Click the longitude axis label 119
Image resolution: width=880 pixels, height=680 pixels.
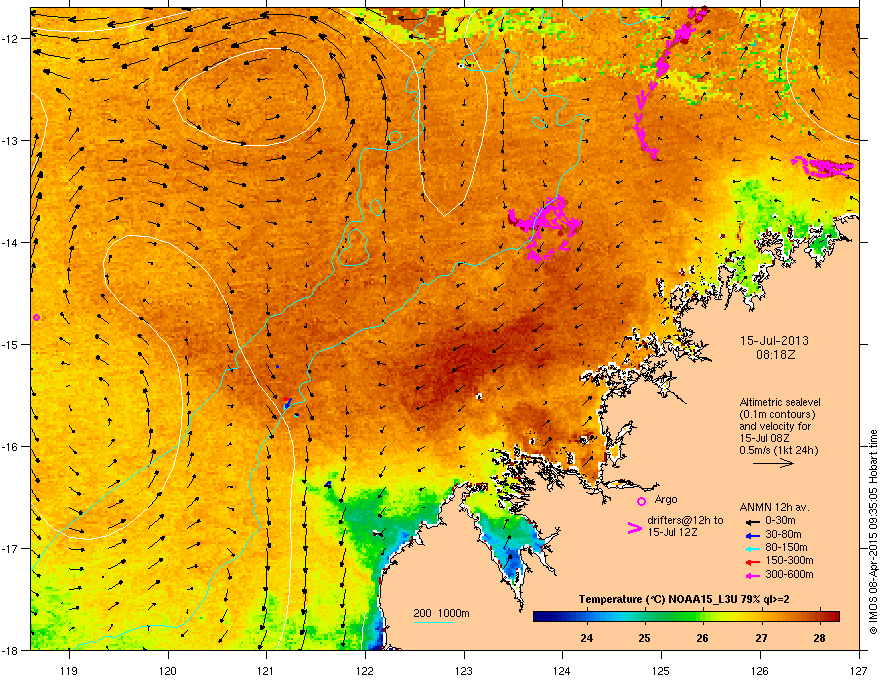pos(69,671)
